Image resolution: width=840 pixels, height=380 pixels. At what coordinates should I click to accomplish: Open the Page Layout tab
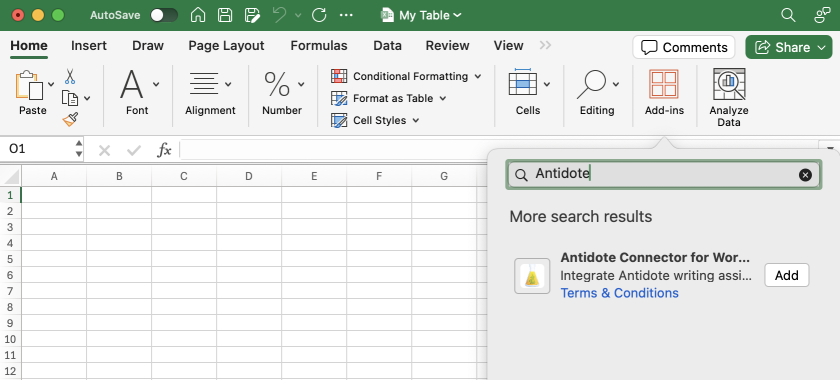tap(226, 46)
